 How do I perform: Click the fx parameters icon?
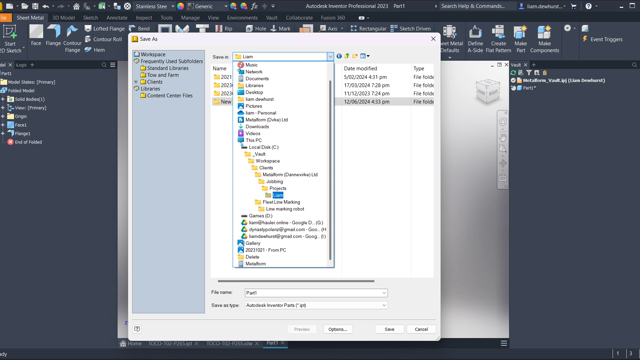pos(254,6)
